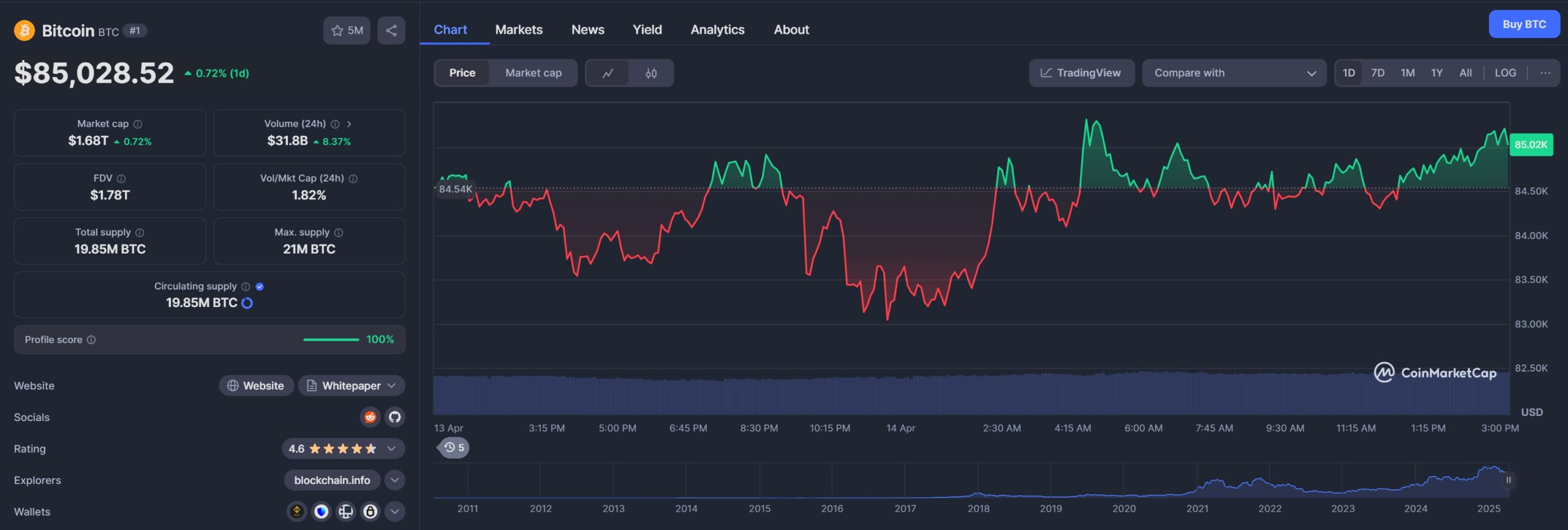Set chart range to All
The image size is (1568, 530).
coord(1466,73)
